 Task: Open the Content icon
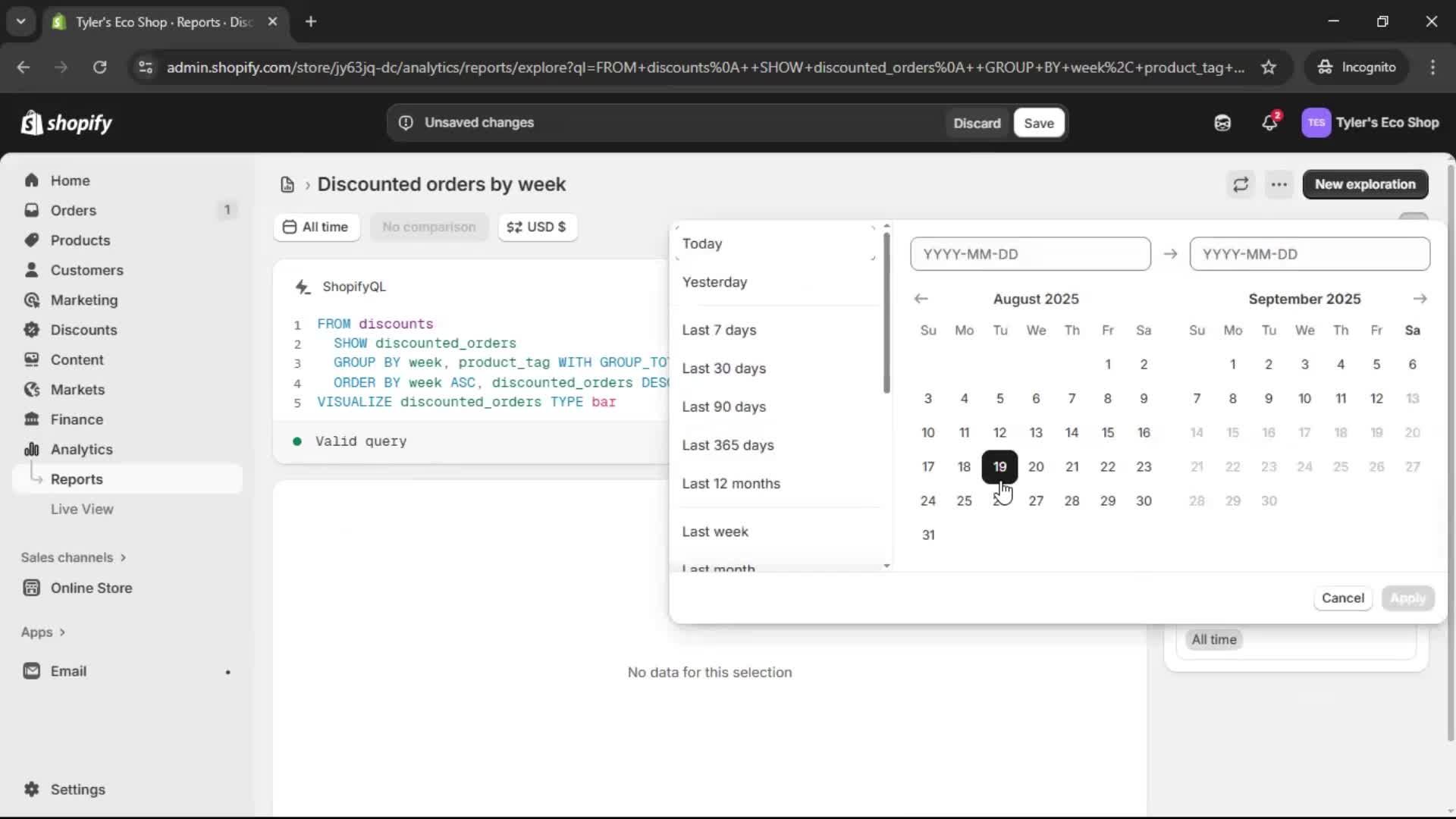pyautogui.click(x=31, y=359)
